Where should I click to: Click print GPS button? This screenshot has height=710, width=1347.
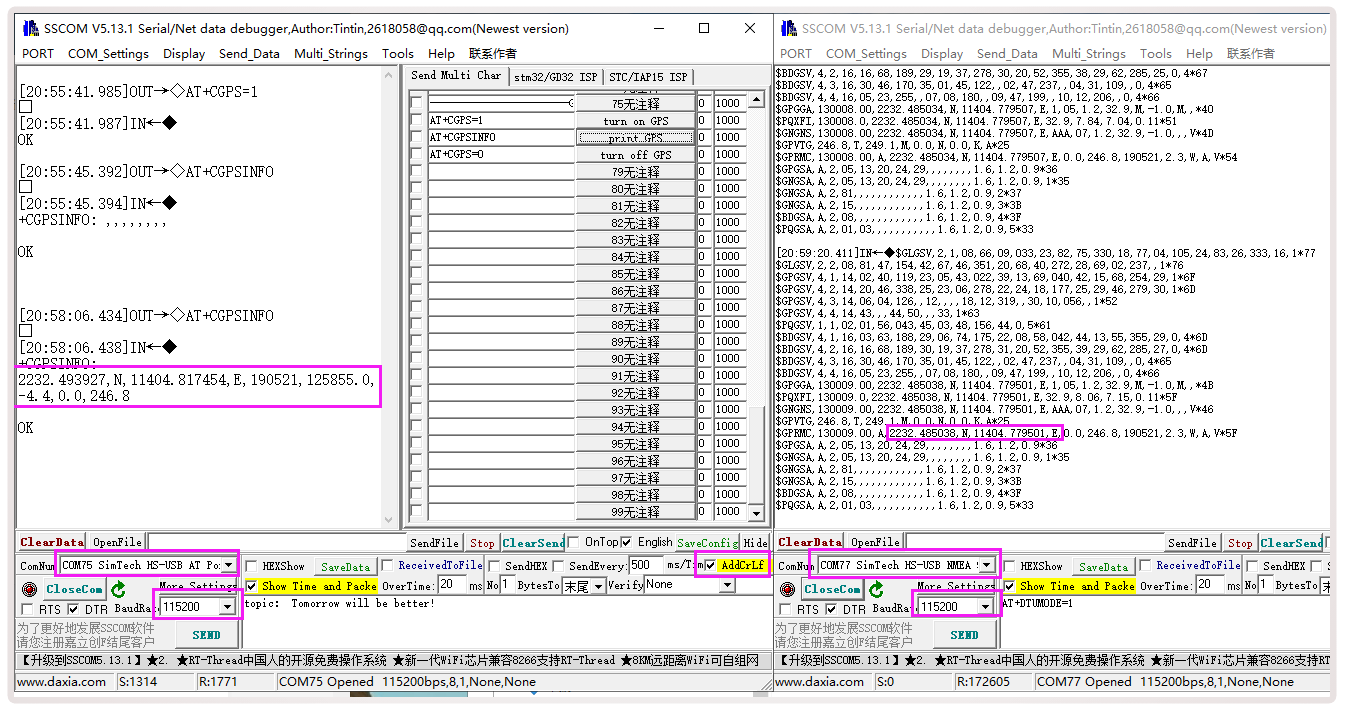tap(635, 137)
